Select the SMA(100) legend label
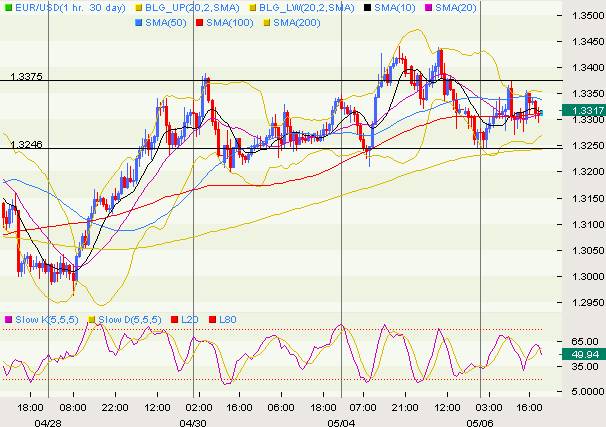606x427 pixels. [230, 23]
